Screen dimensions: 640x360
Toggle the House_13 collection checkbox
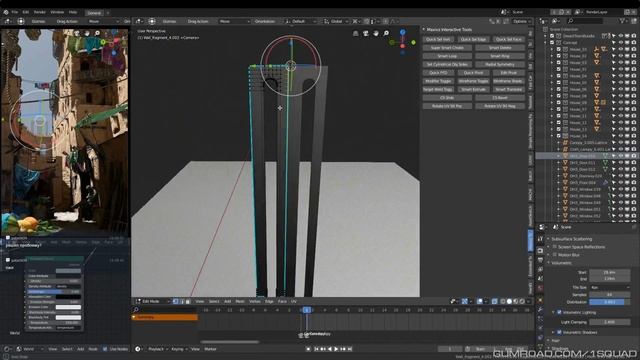pyautogui.click(x=559, y=129)
